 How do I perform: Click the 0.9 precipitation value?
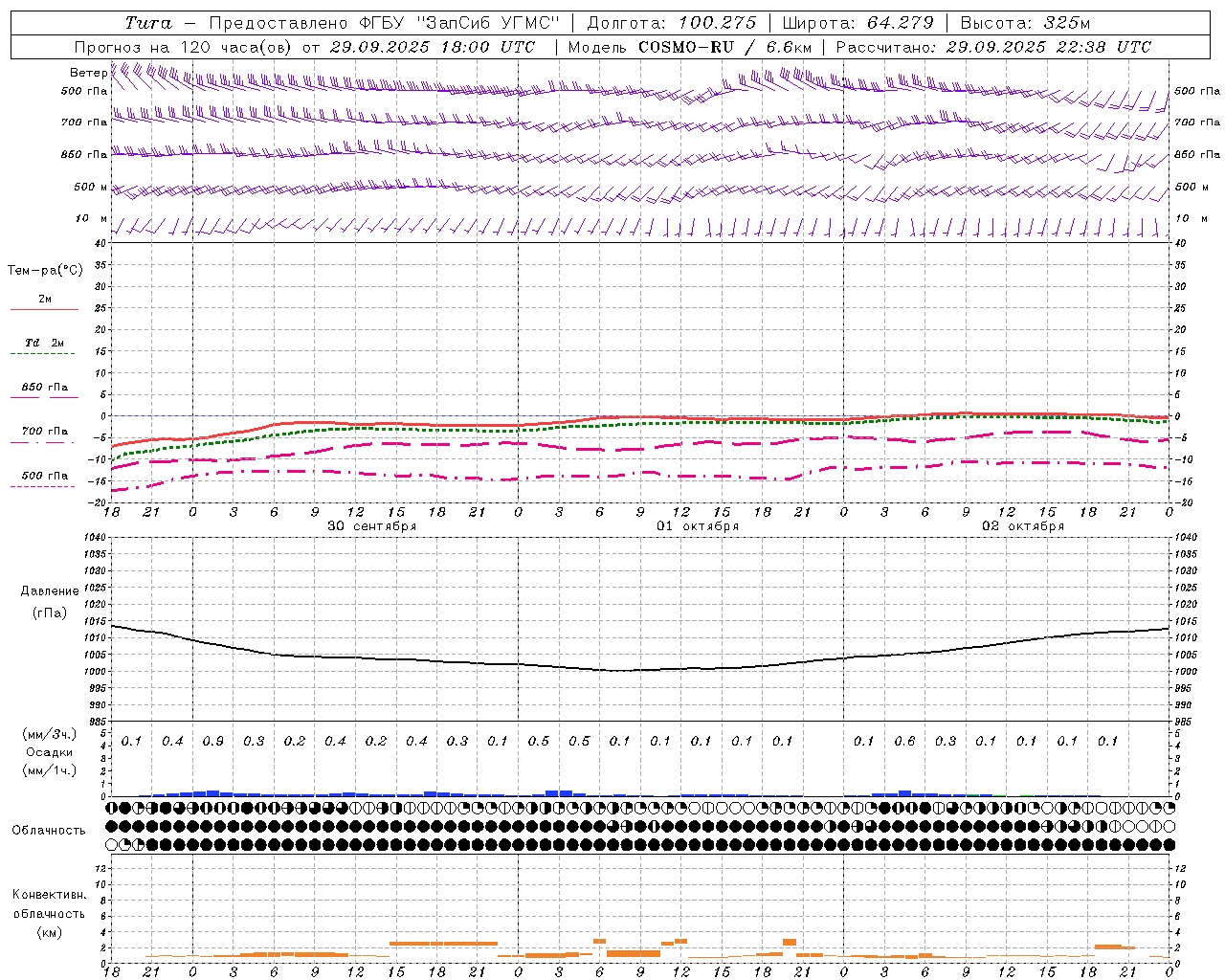point(213,742)
